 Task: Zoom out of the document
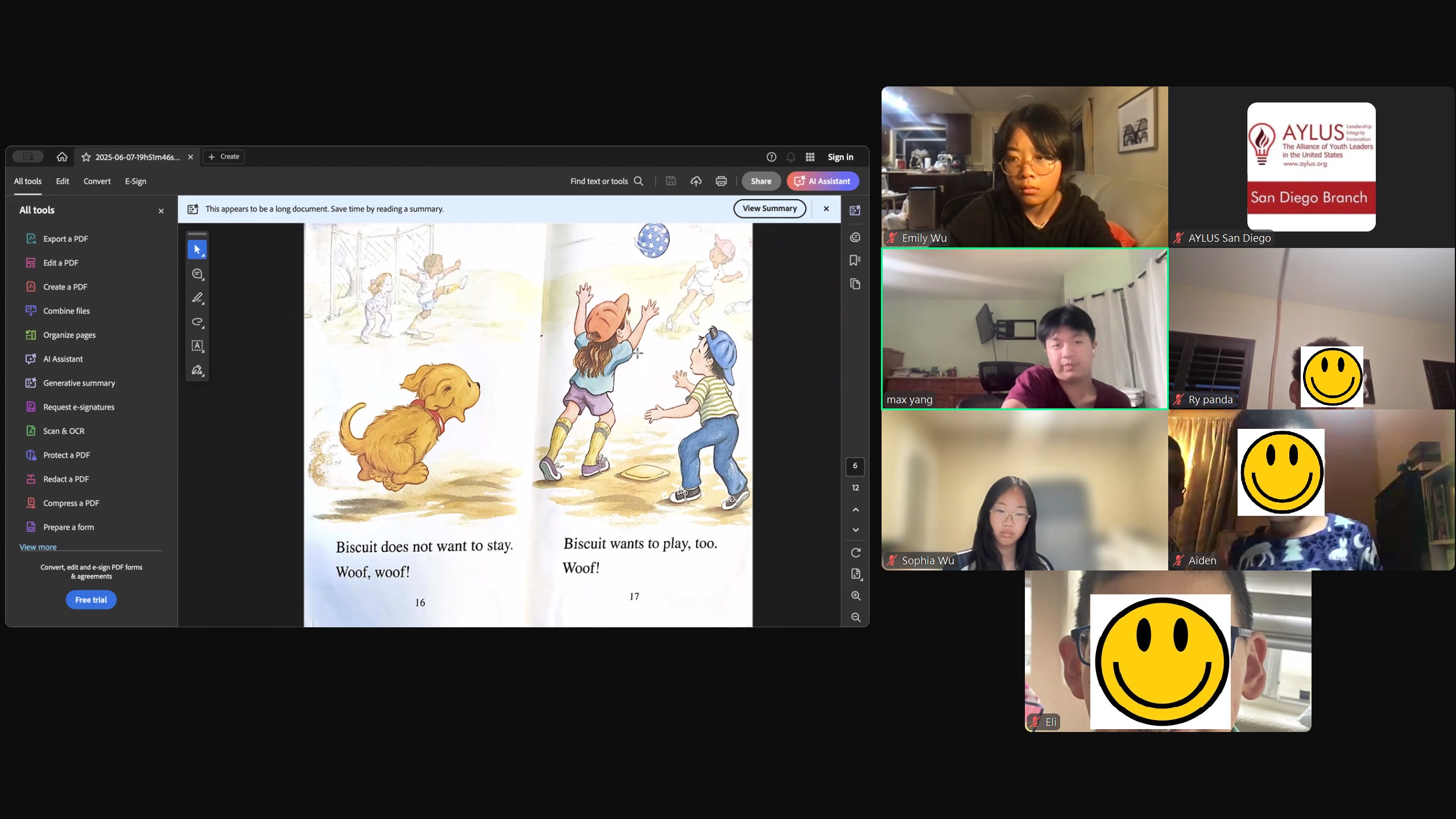click(x=855, y=618)
